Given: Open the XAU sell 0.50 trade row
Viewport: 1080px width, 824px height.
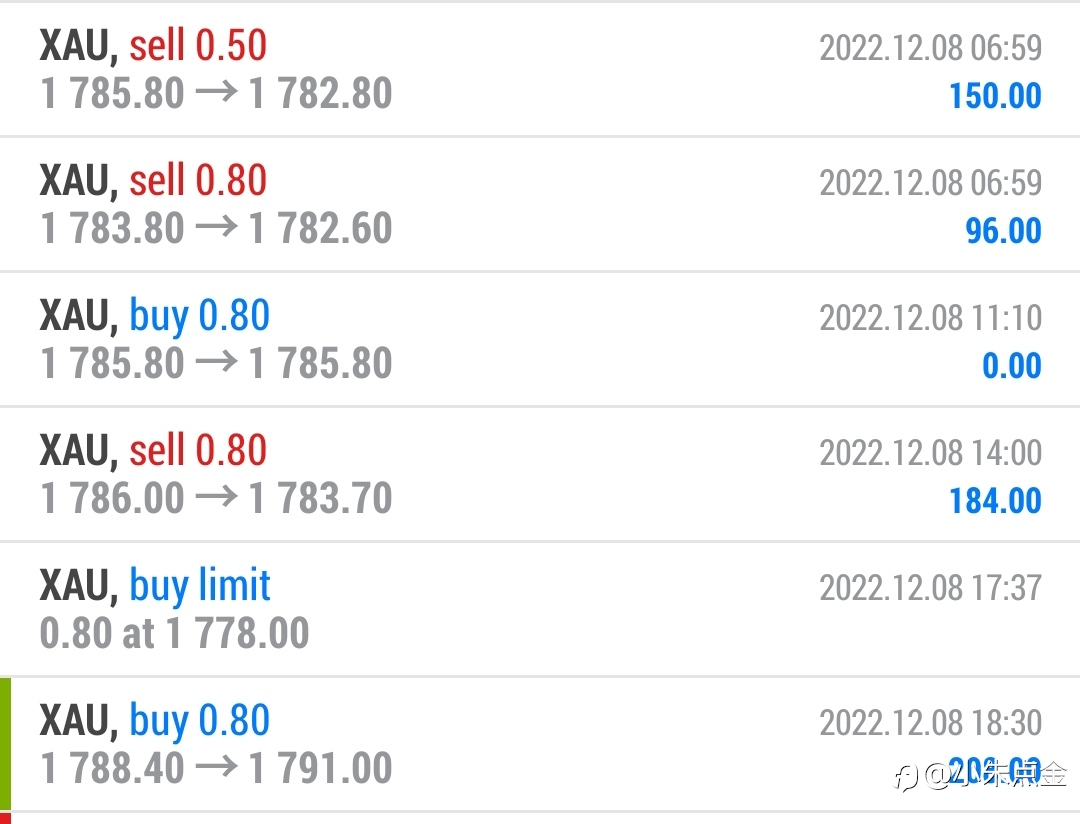Looking at the screenshot, I should (x=540, y=69).
